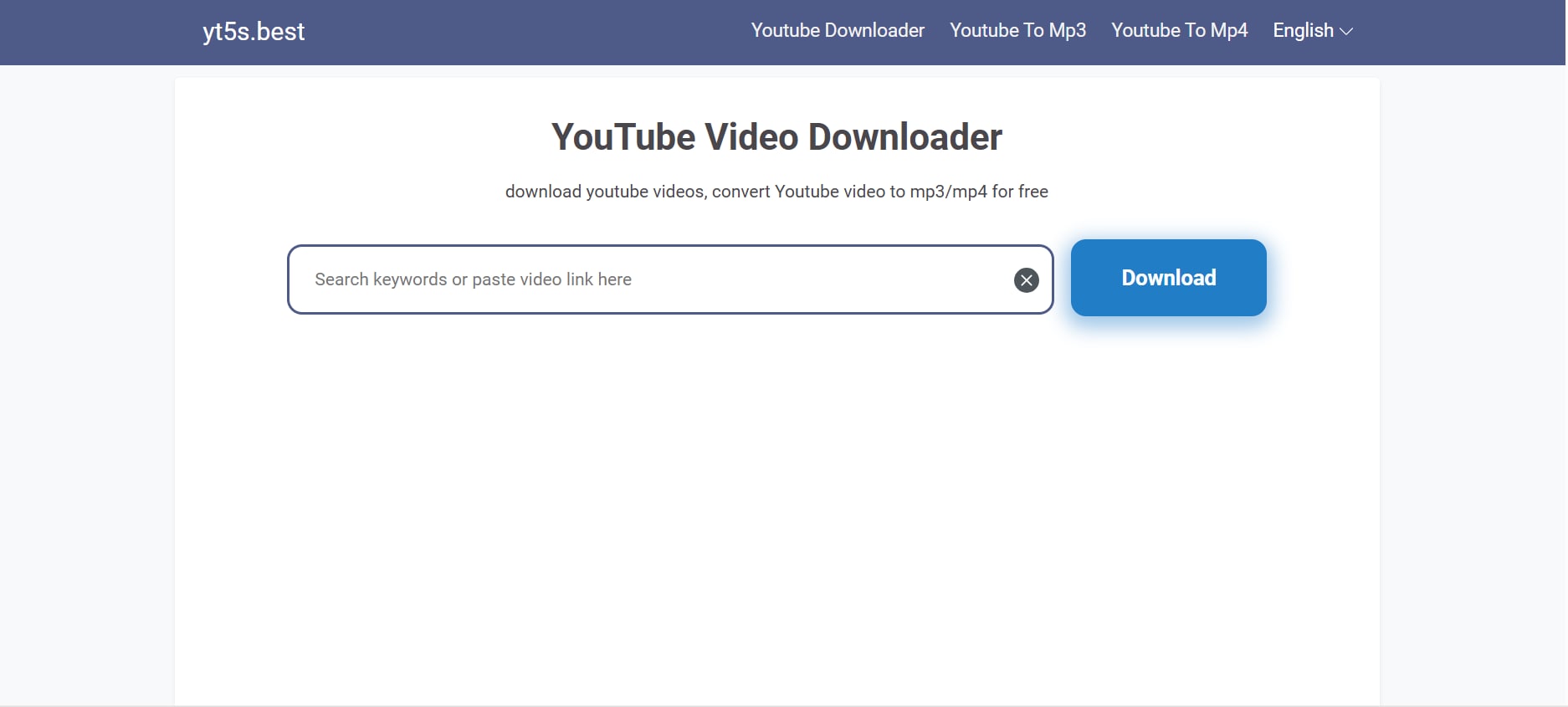Open the Youtube Downloader menu link

(838, 31)
